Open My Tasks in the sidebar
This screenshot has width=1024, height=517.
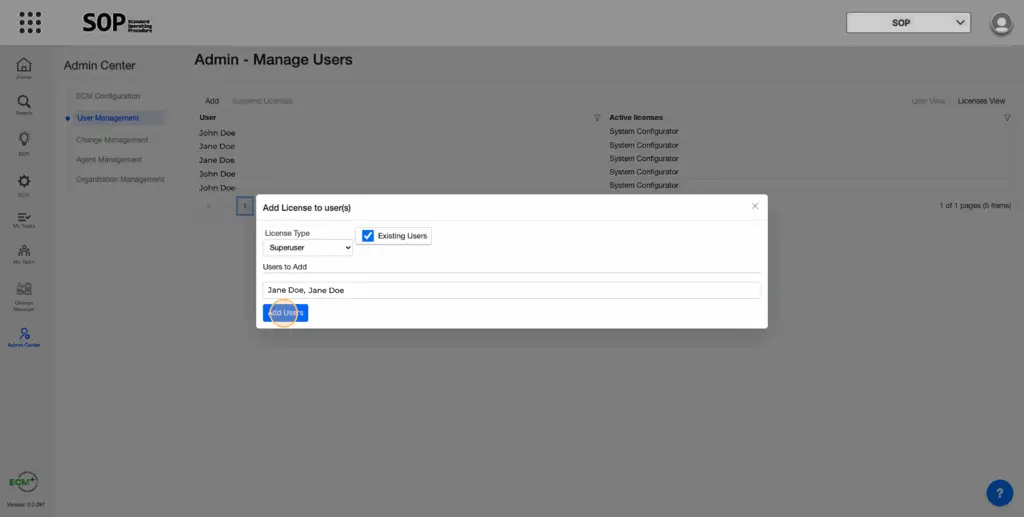23,219
